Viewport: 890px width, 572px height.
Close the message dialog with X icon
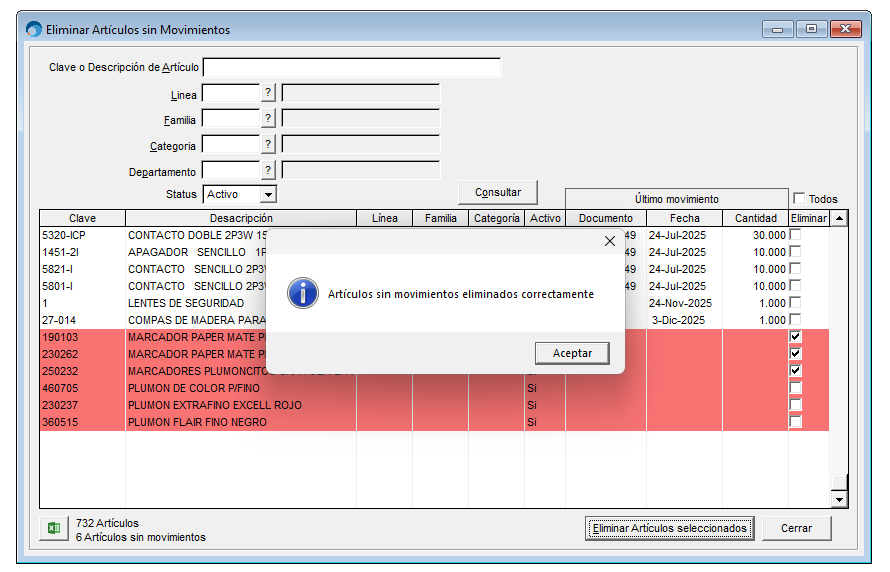click(610, 241)
